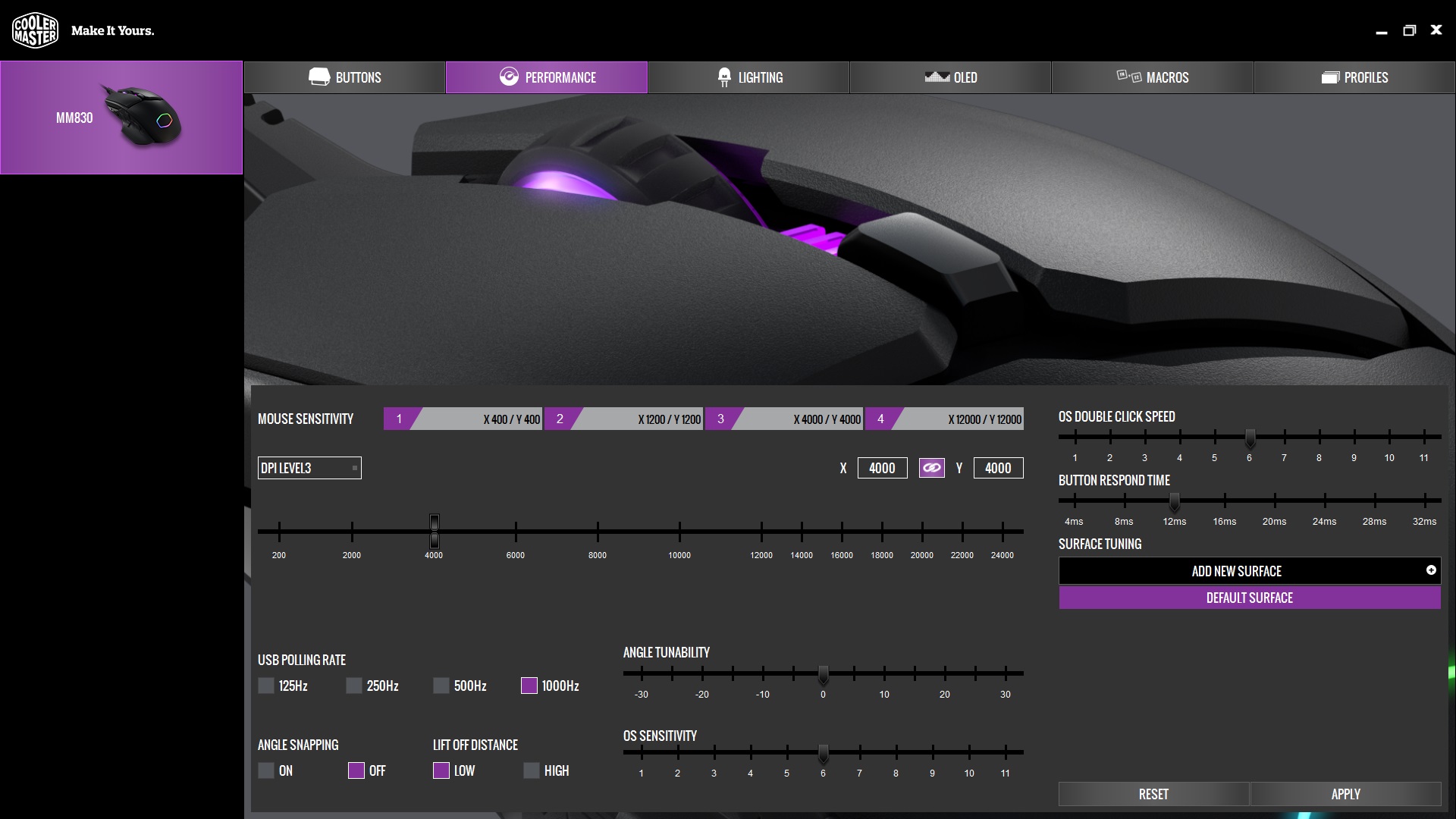Viewport: 1456px width, 819px height.
Task: Select Lift Off Distance HIGH
Action: coord(532,770)
